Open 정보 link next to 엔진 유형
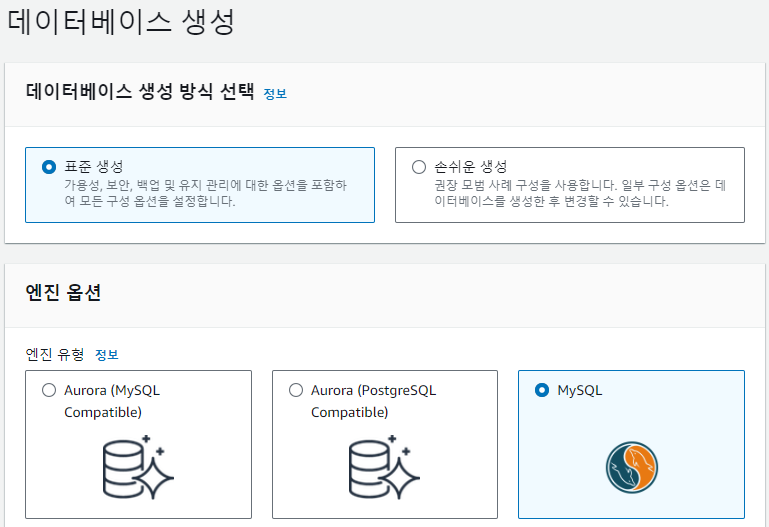The image size is (769, 527). click(x=106, y=354)
